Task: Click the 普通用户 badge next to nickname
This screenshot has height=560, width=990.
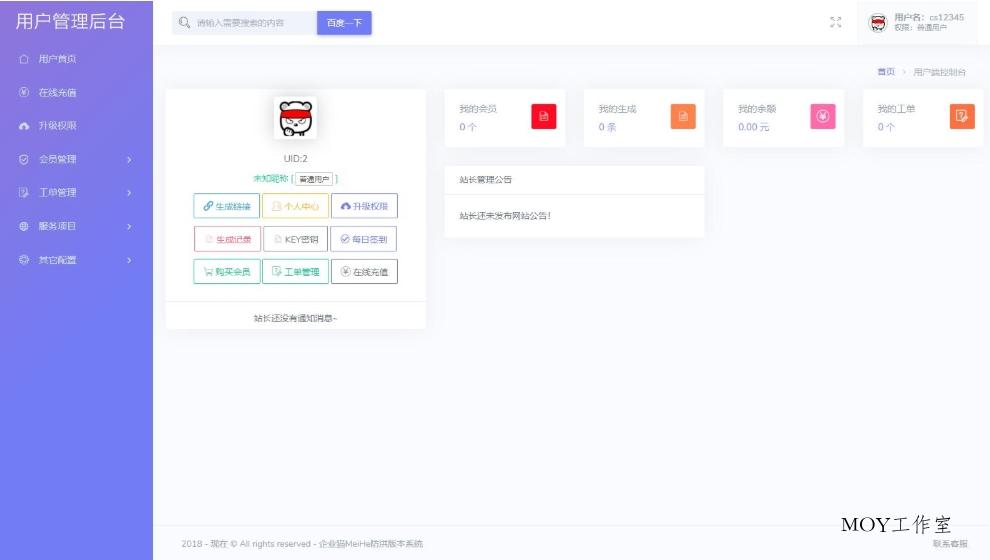Action: (314, 179)
